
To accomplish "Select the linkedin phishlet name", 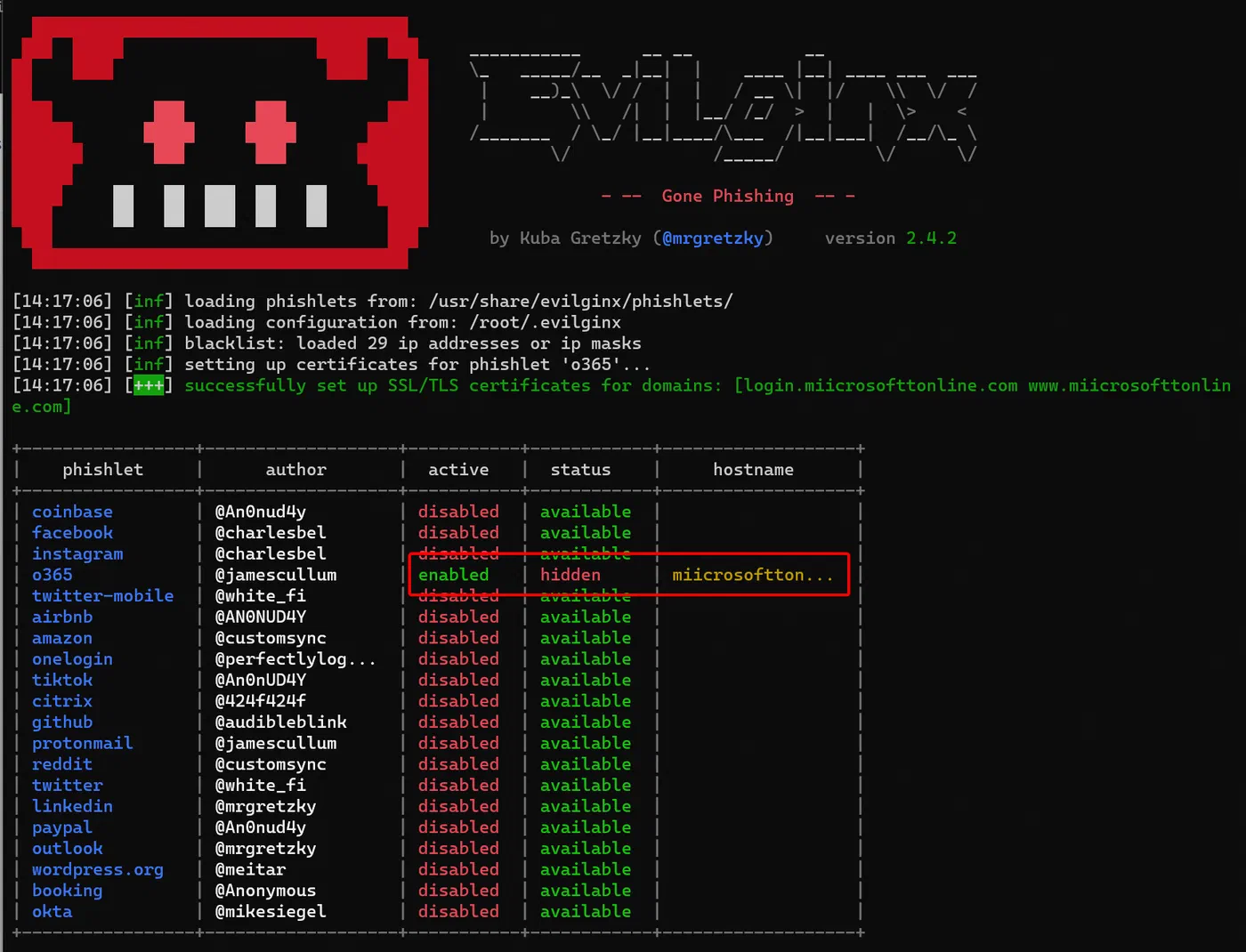I will (x=72, y=807).
